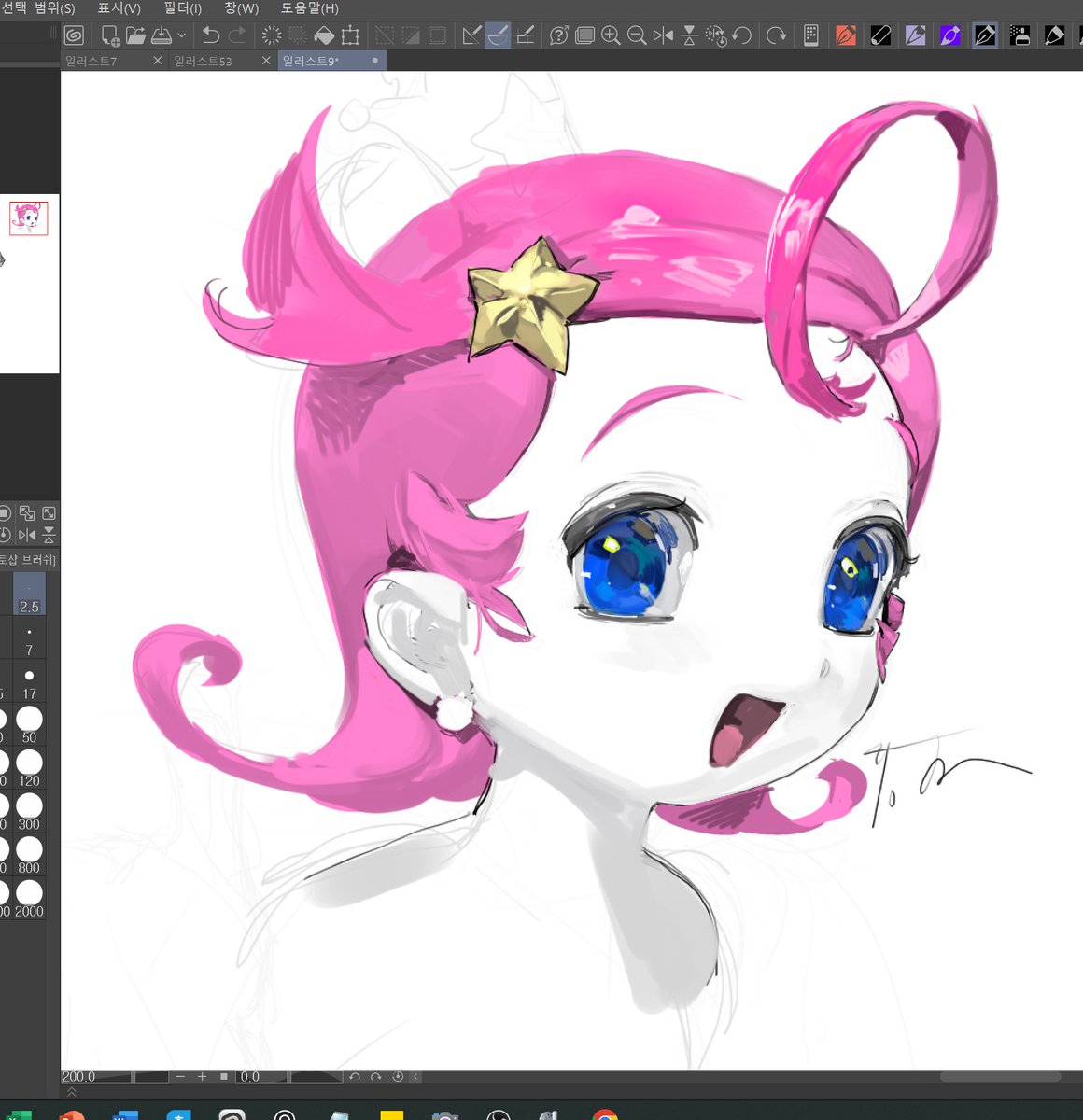
Task: Zoom in with the magnifier plus icon
Action: click(x=611, y=35)
